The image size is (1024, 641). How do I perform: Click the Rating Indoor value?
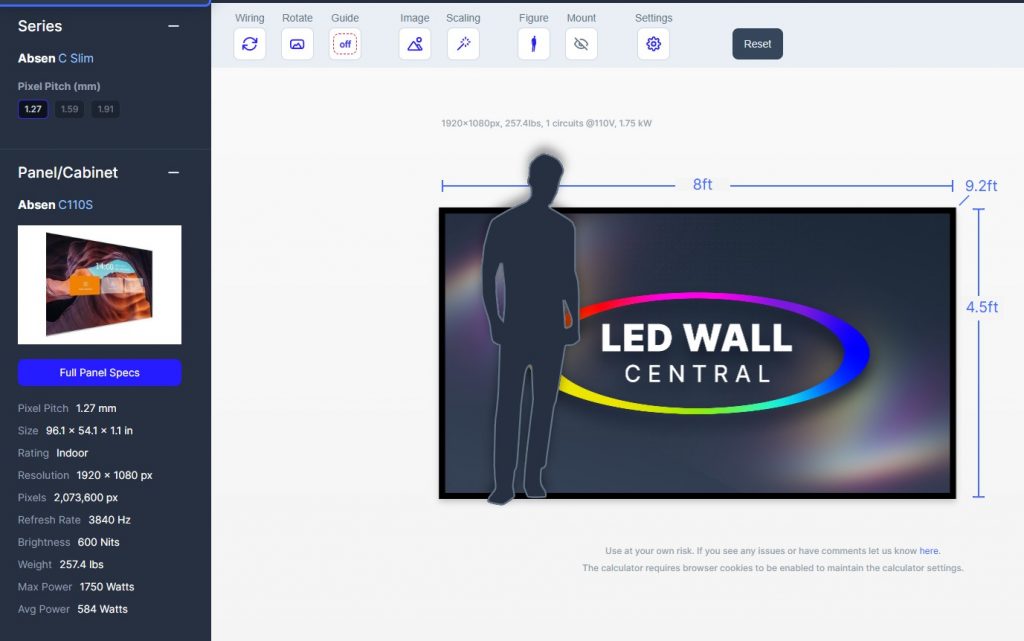(72, 453)
